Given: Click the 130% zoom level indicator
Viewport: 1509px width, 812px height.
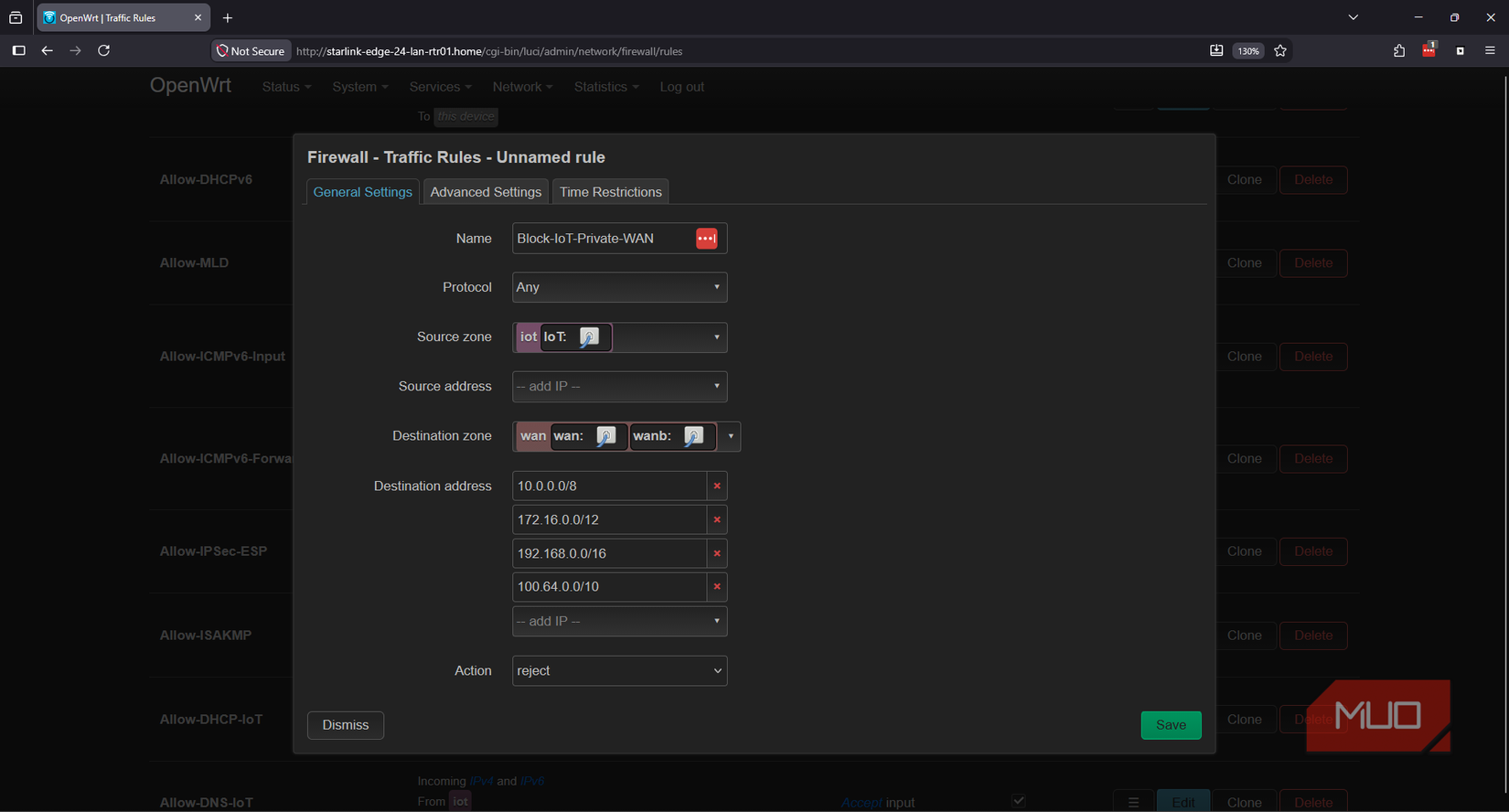Looking at the screenshot, I should point(1248,51).
